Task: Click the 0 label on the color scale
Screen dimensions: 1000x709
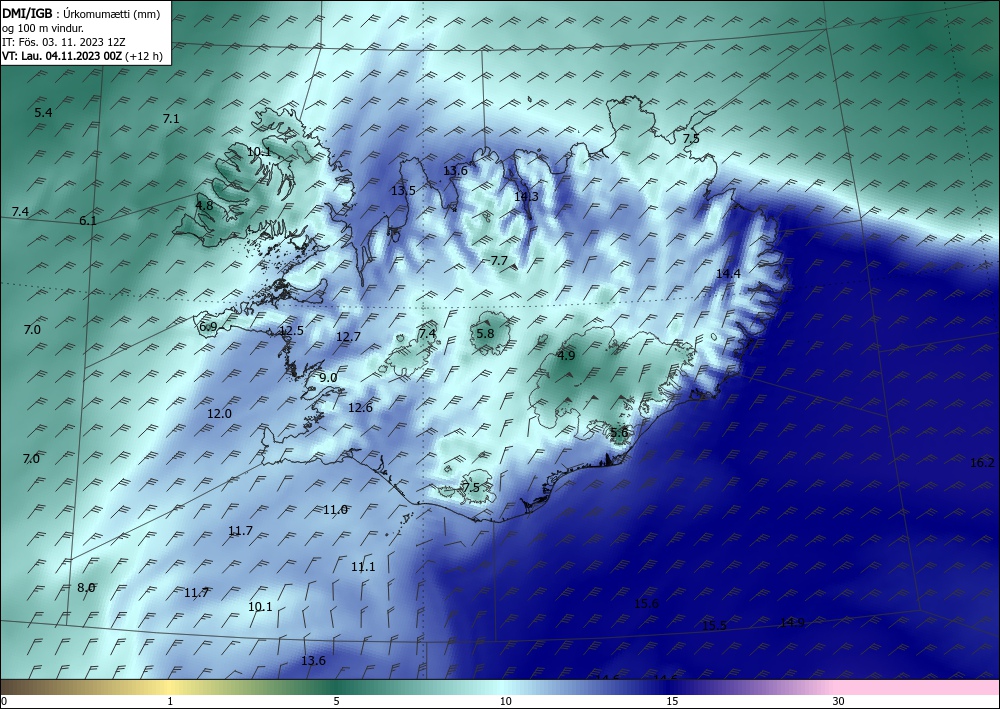Action: click(x=4, y=702)
